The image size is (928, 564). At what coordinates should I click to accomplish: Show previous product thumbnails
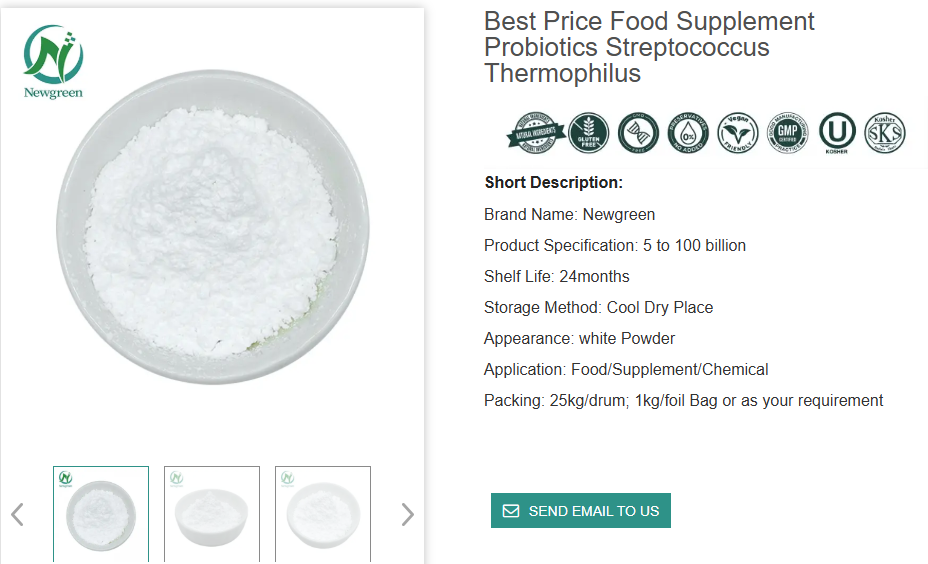pyautogui.click(x=17, y=514)
